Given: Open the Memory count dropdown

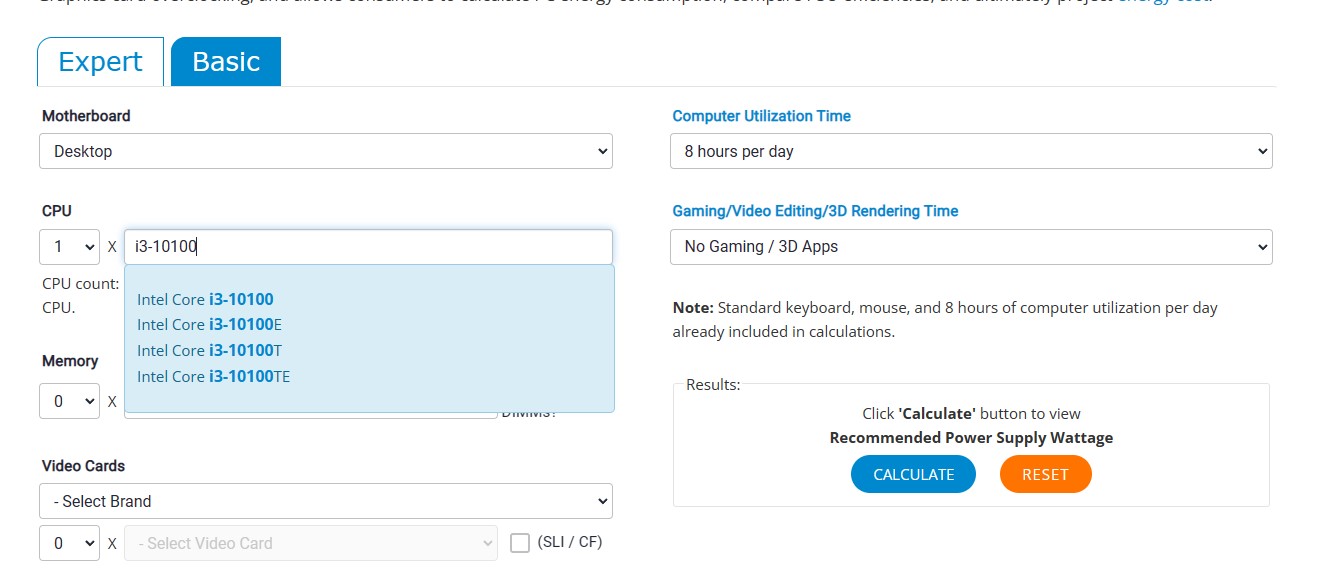Looking at the screenshot, I should point(70,401).
